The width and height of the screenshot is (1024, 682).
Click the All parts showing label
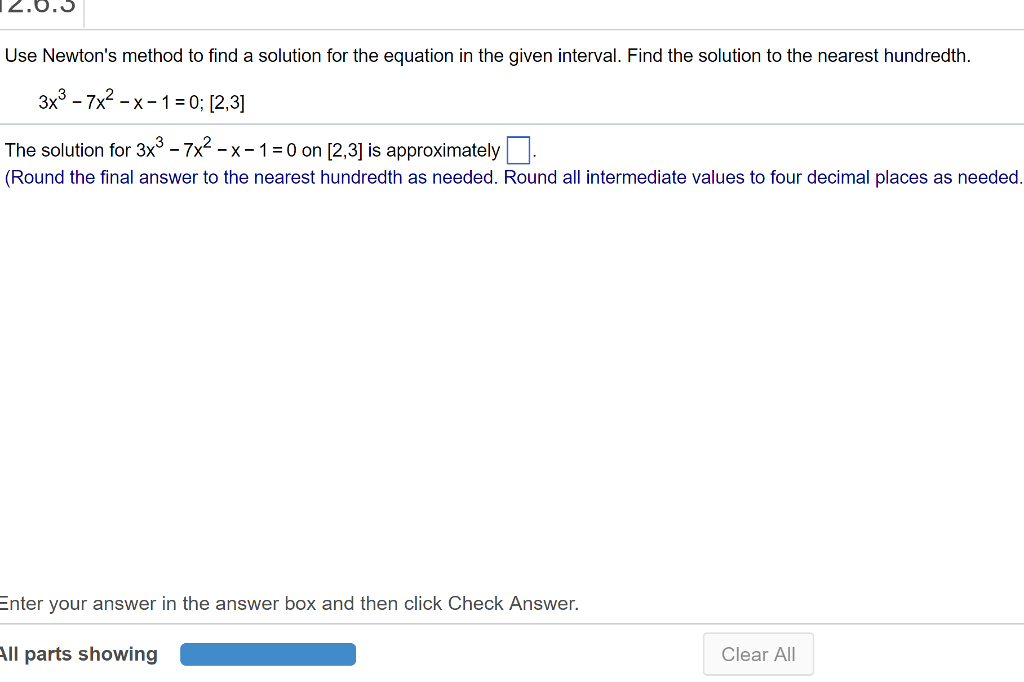click(79, 654)
